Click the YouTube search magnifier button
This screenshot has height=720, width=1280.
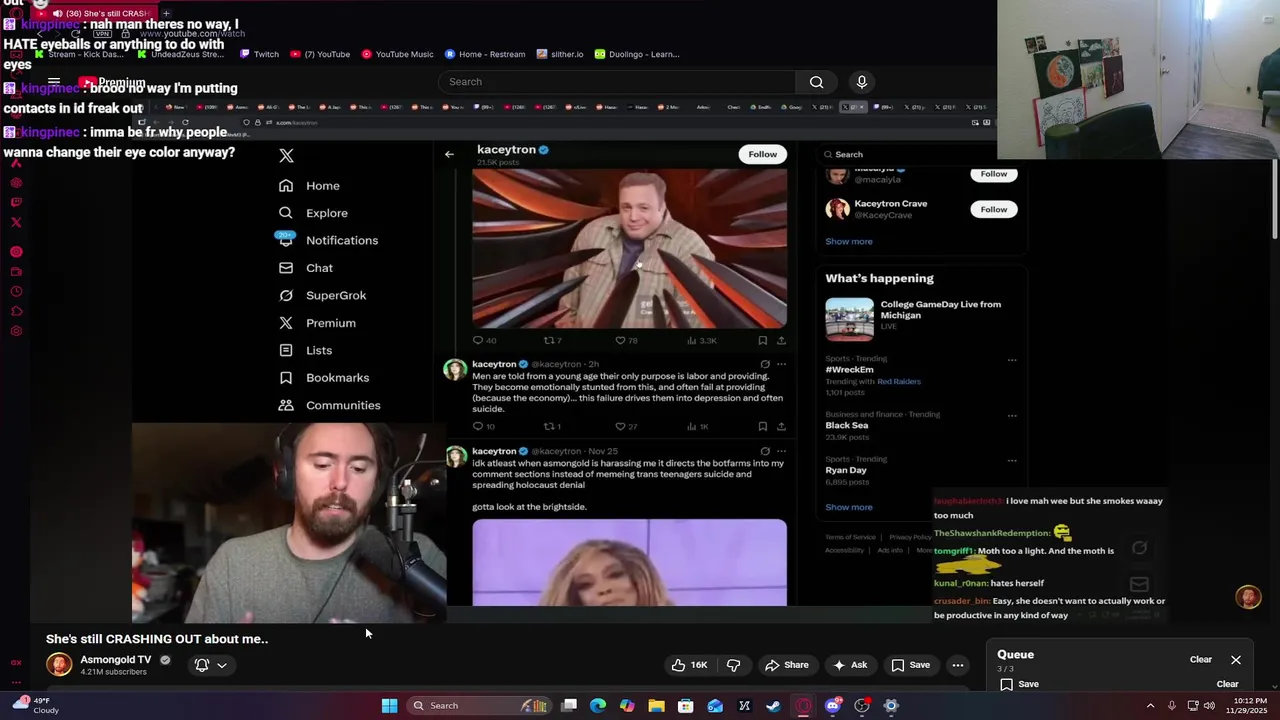(x=816, y=82)
